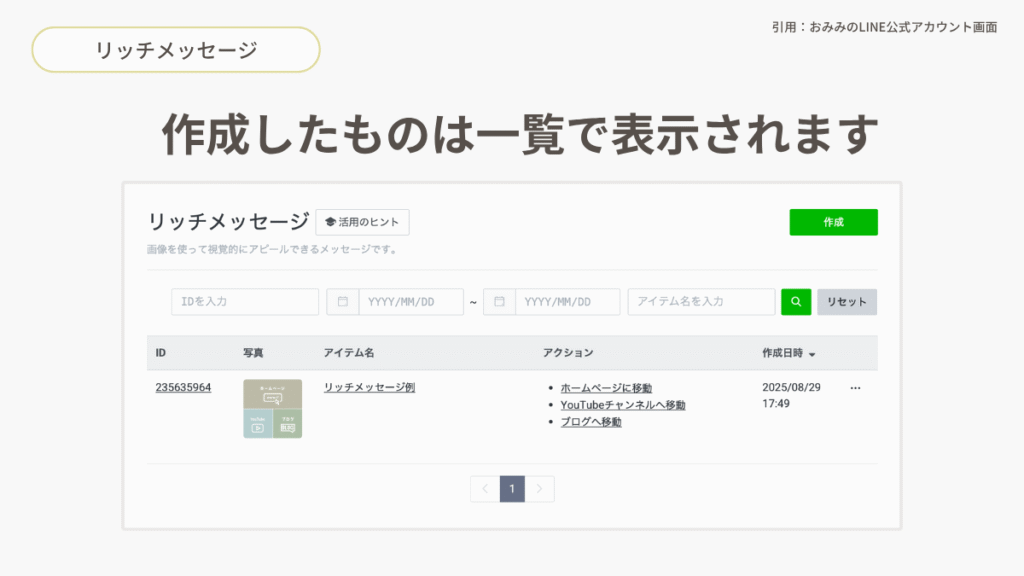
Task: Go to the next page arrow
Action: 540,489
